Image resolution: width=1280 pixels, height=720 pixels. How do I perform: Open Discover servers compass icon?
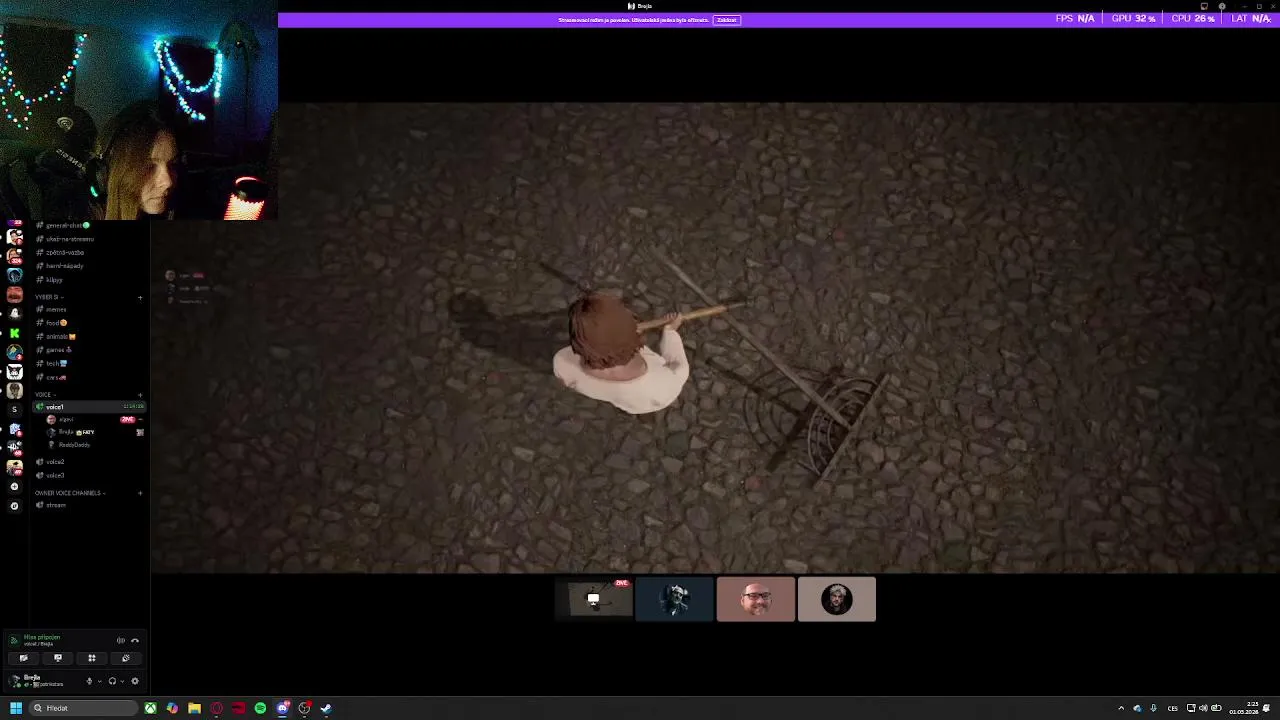point(14,506)
